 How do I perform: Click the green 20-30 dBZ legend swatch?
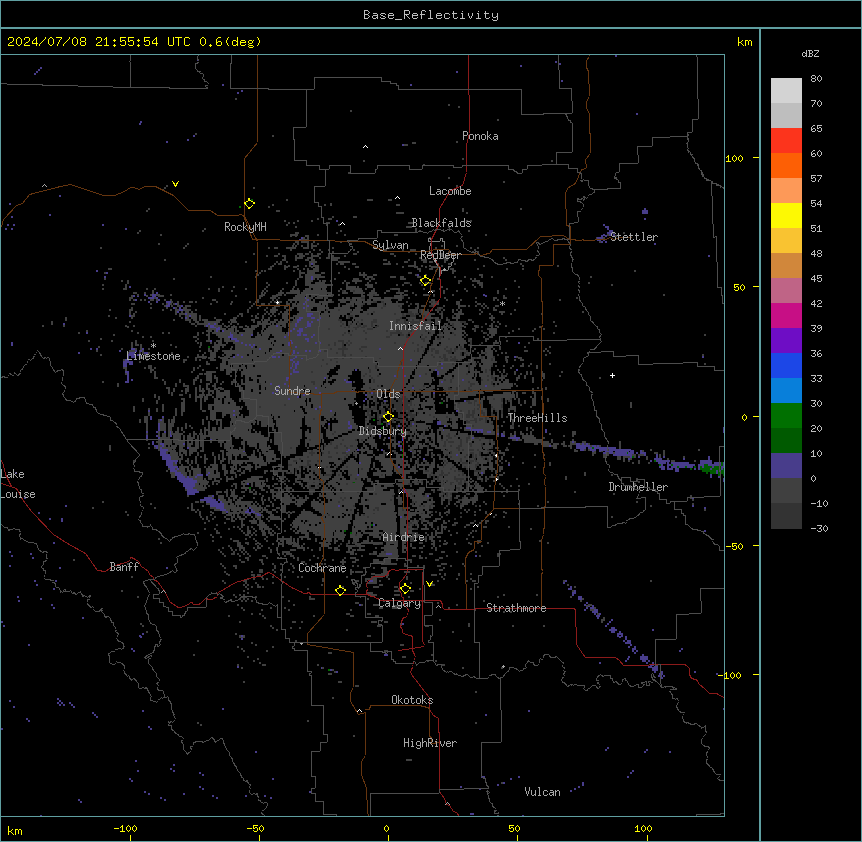(786, 416)
